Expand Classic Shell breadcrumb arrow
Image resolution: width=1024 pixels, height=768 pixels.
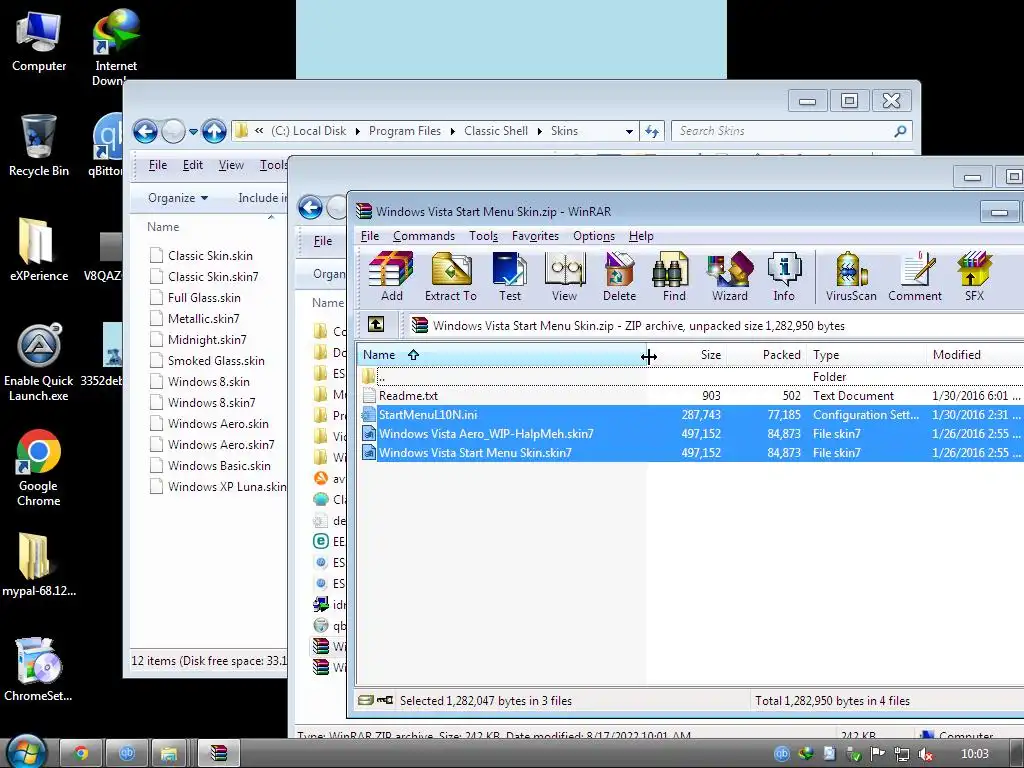coord(539,131)
